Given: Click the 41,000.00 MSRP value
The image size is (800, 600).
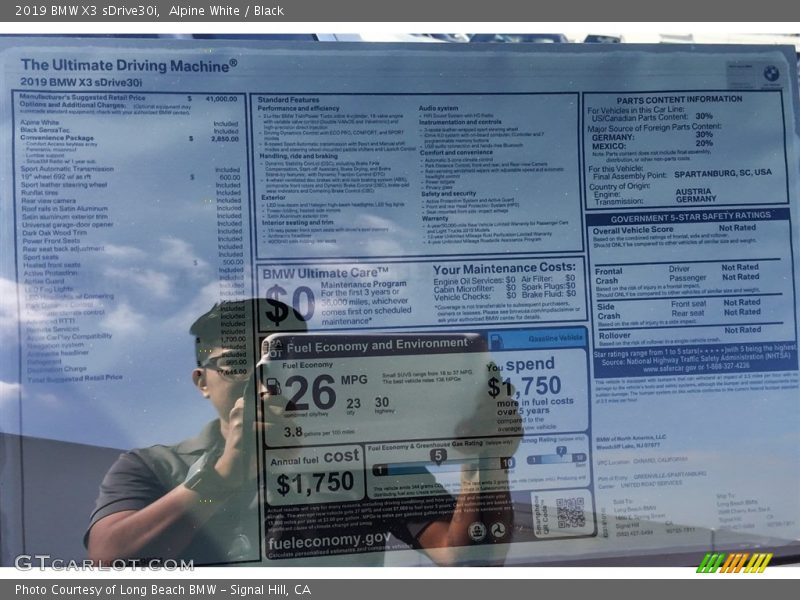Looking at the screenshot, I should 221,98.
